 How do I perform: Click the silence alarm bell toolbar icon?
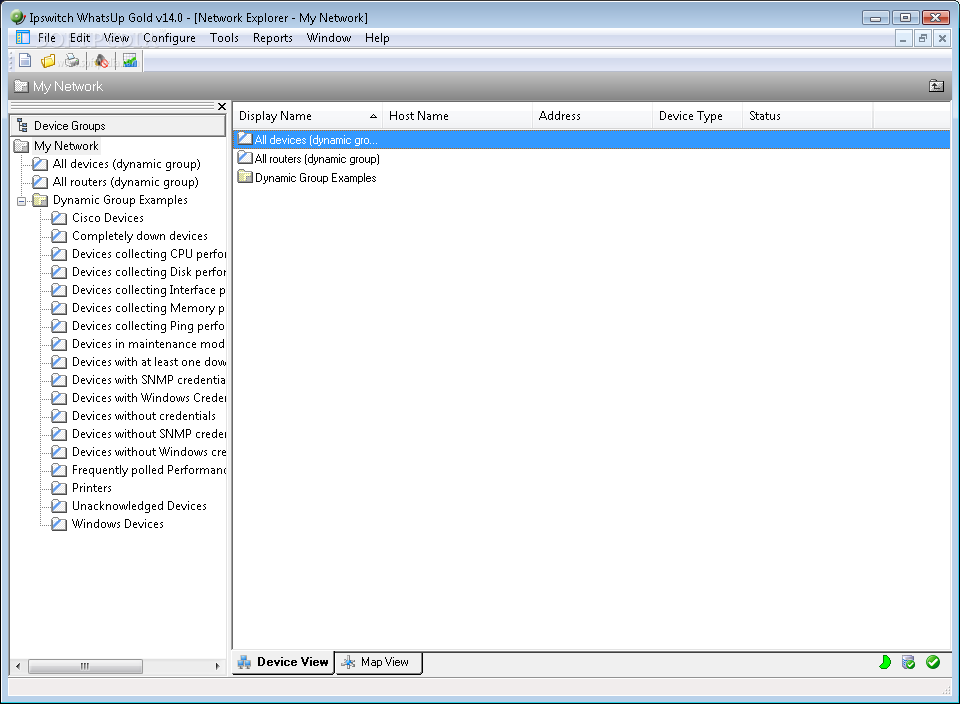[102, 61]
